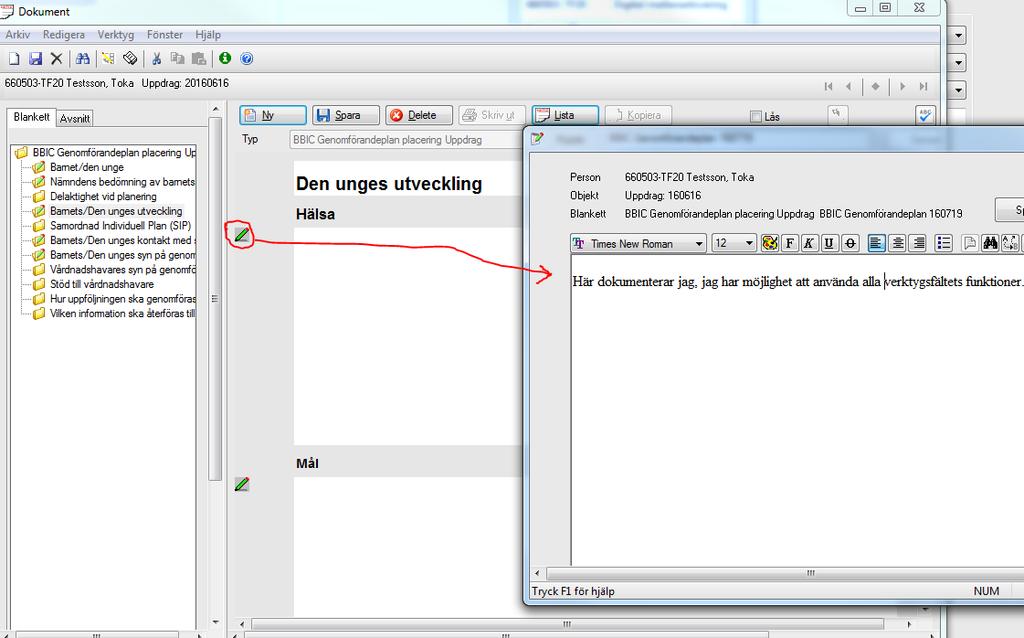Select Barnets/Den unges utveckling tree item

tap(116, 211)
